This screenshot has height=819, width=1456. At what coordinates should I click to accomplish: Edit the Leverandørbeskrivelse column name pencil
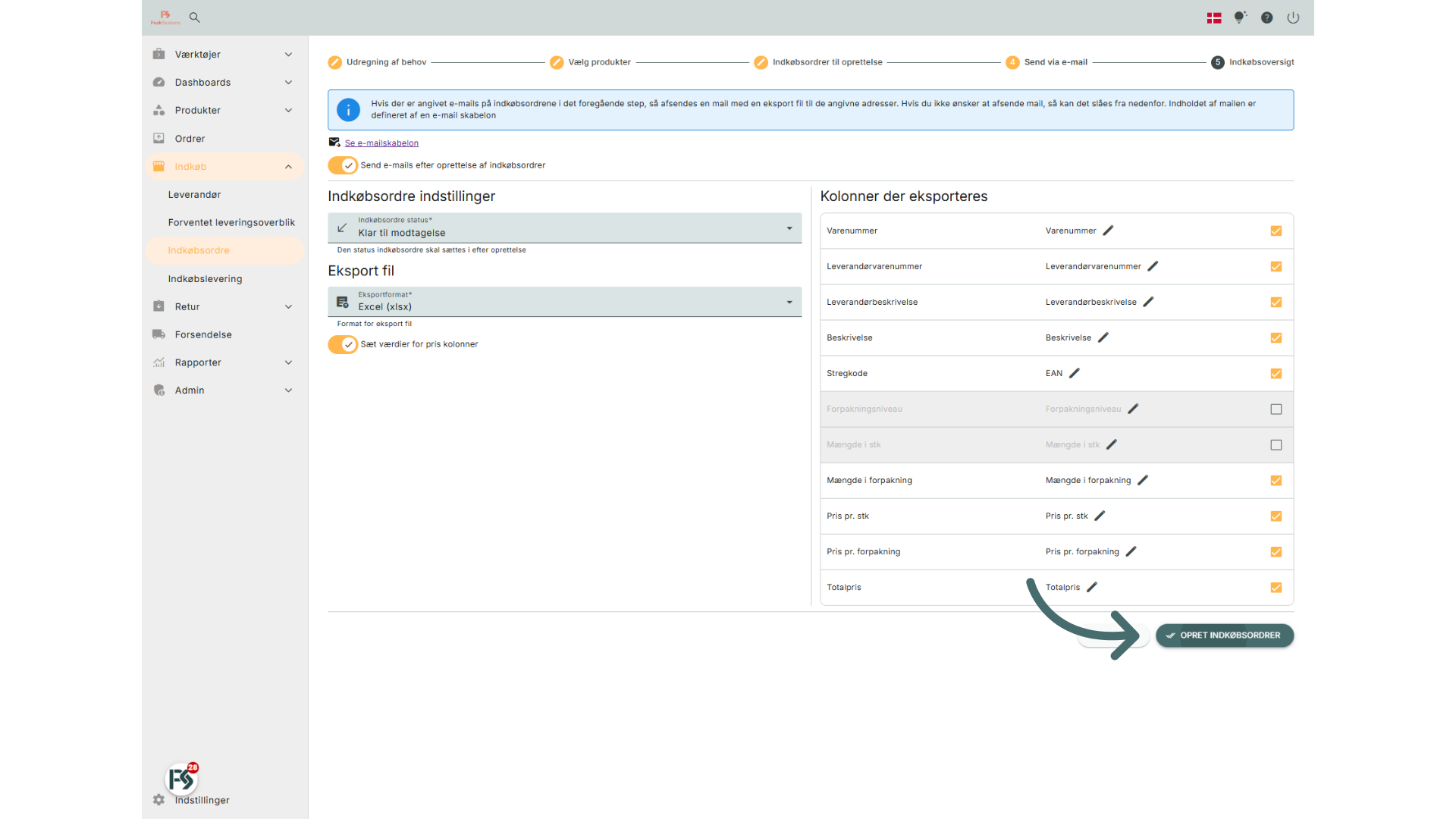click(x=1148, y=302)
